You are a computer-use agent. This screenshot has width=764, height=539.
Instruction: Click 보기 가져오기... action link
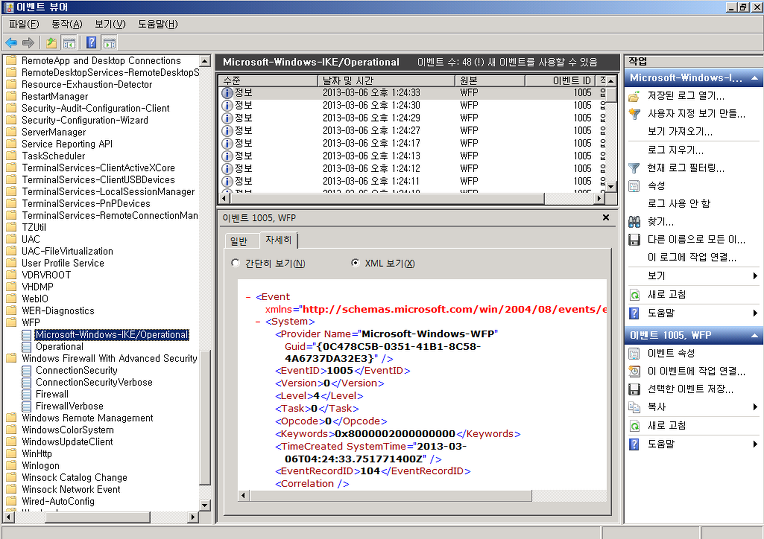tap(680, 132)
